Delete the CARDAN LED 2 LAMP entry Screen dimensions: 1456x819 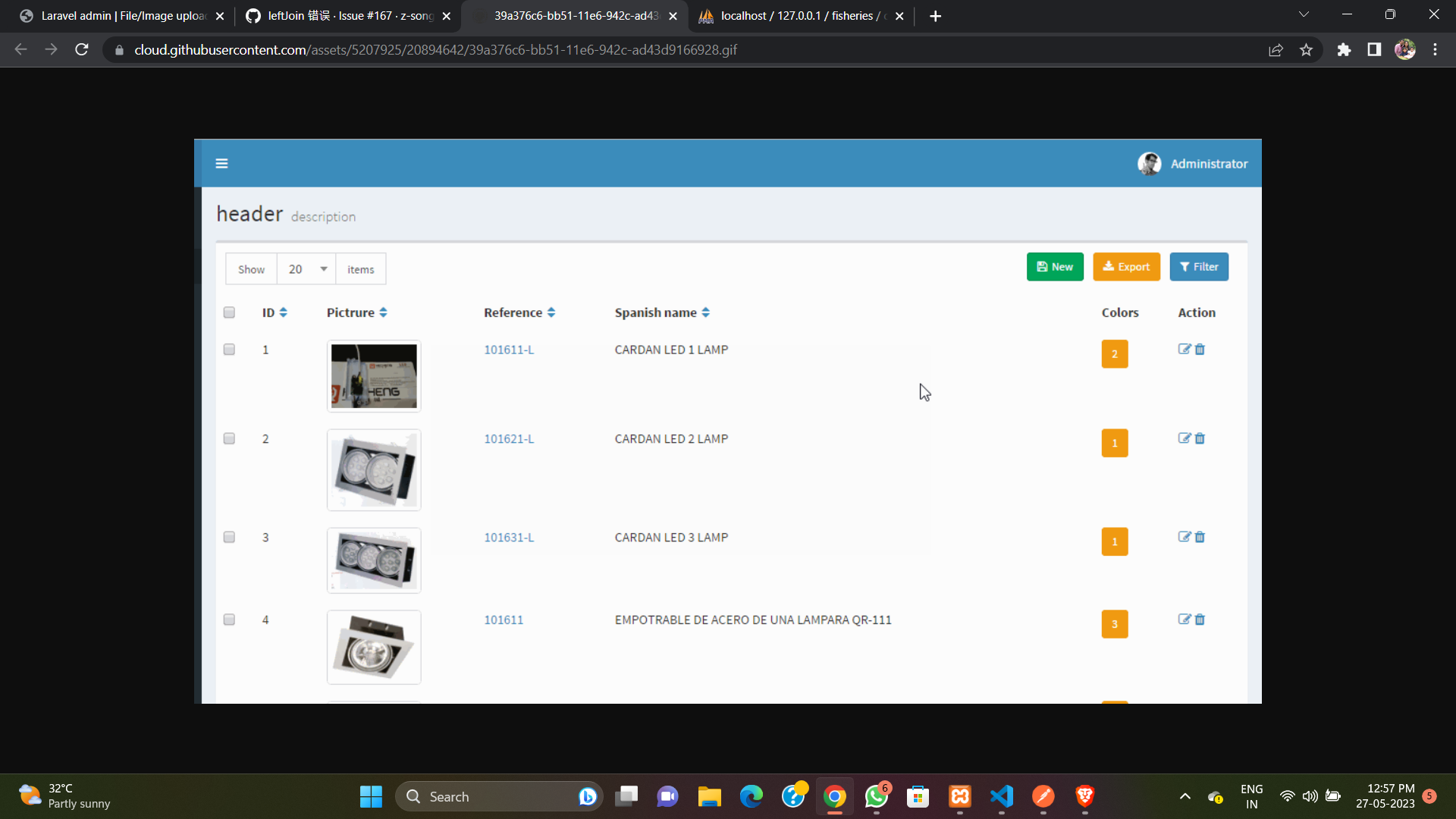coord(1200,438)
